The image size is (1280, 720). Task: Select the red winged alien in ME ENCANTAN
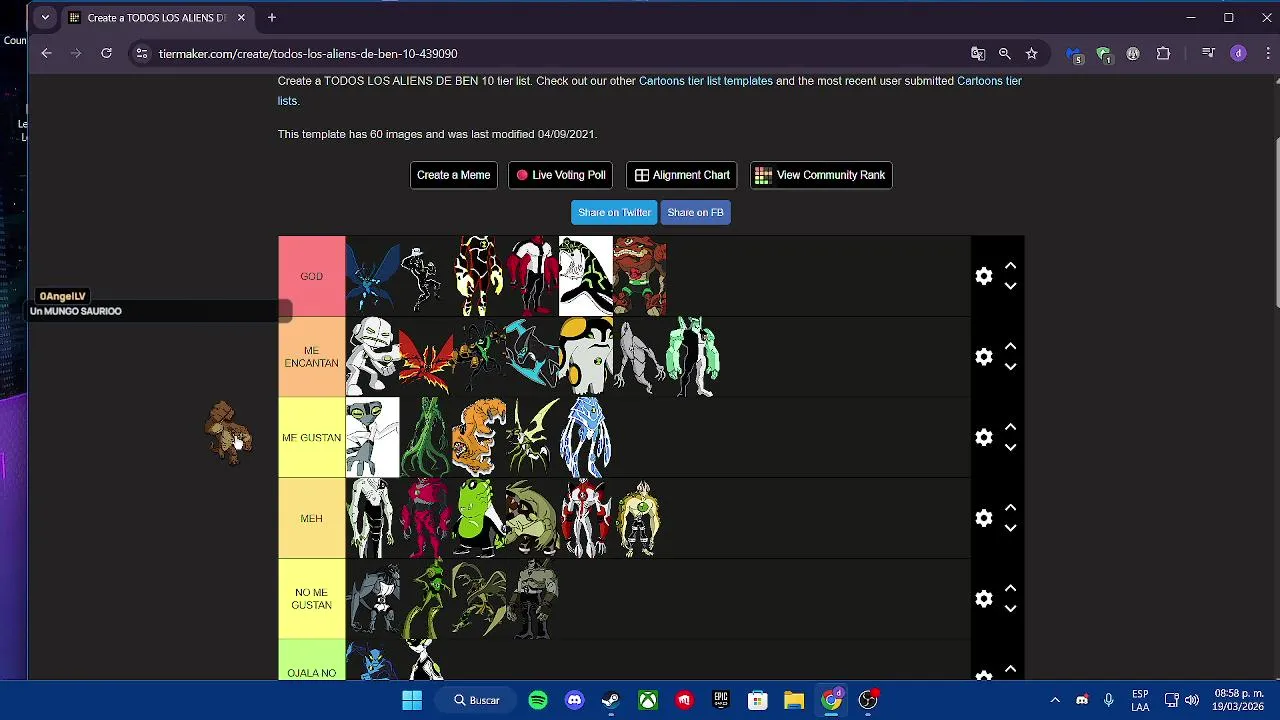(x=425, y=357)
